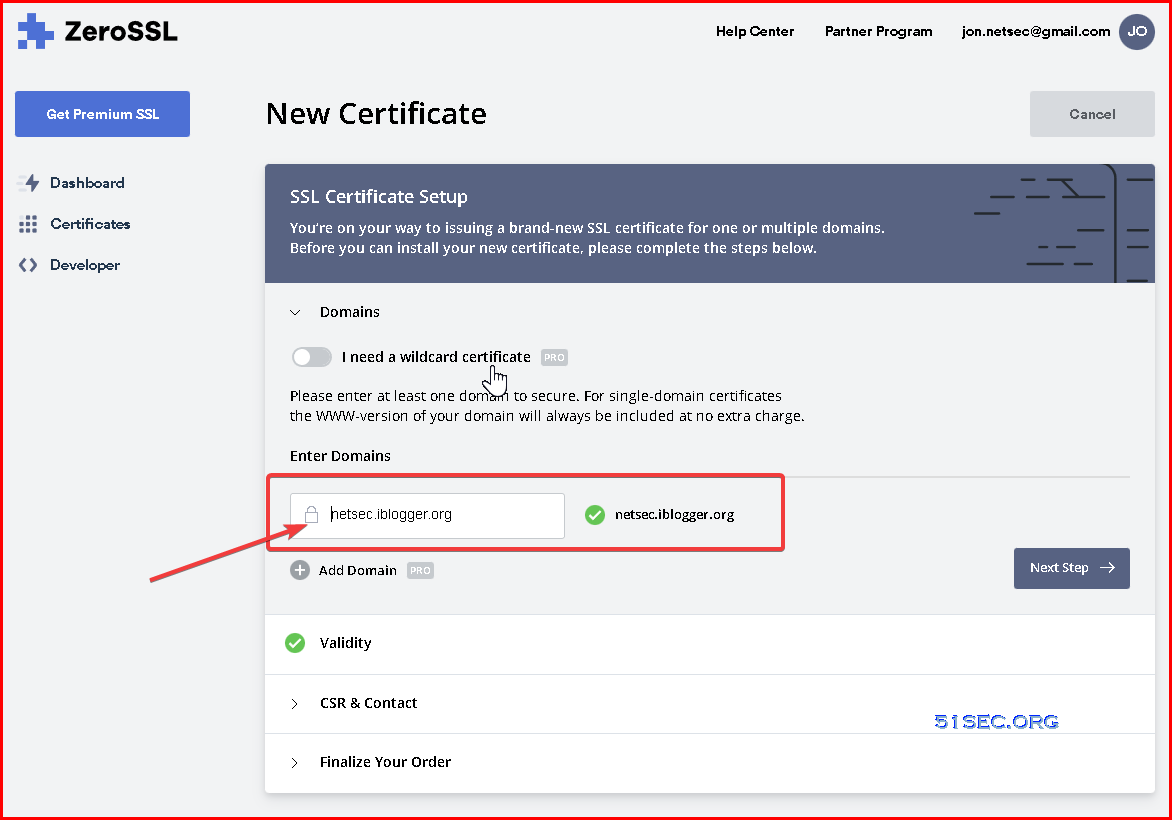Click the CSR & Contact title text

pyautogui.click(x=368, y=703)
